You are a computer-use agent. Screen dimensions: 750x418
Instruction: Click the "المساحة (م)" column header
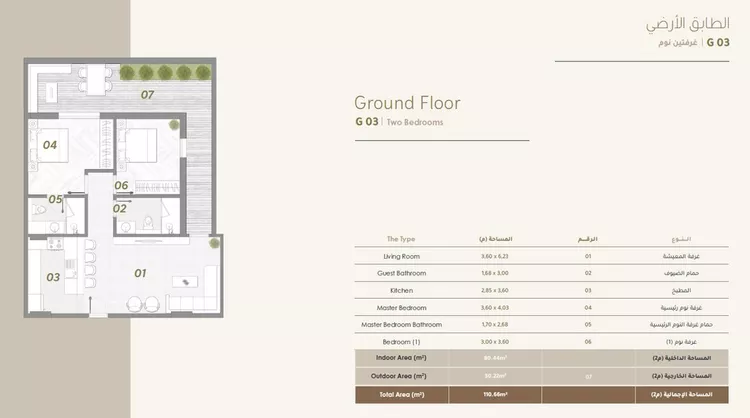click(495, 239)
